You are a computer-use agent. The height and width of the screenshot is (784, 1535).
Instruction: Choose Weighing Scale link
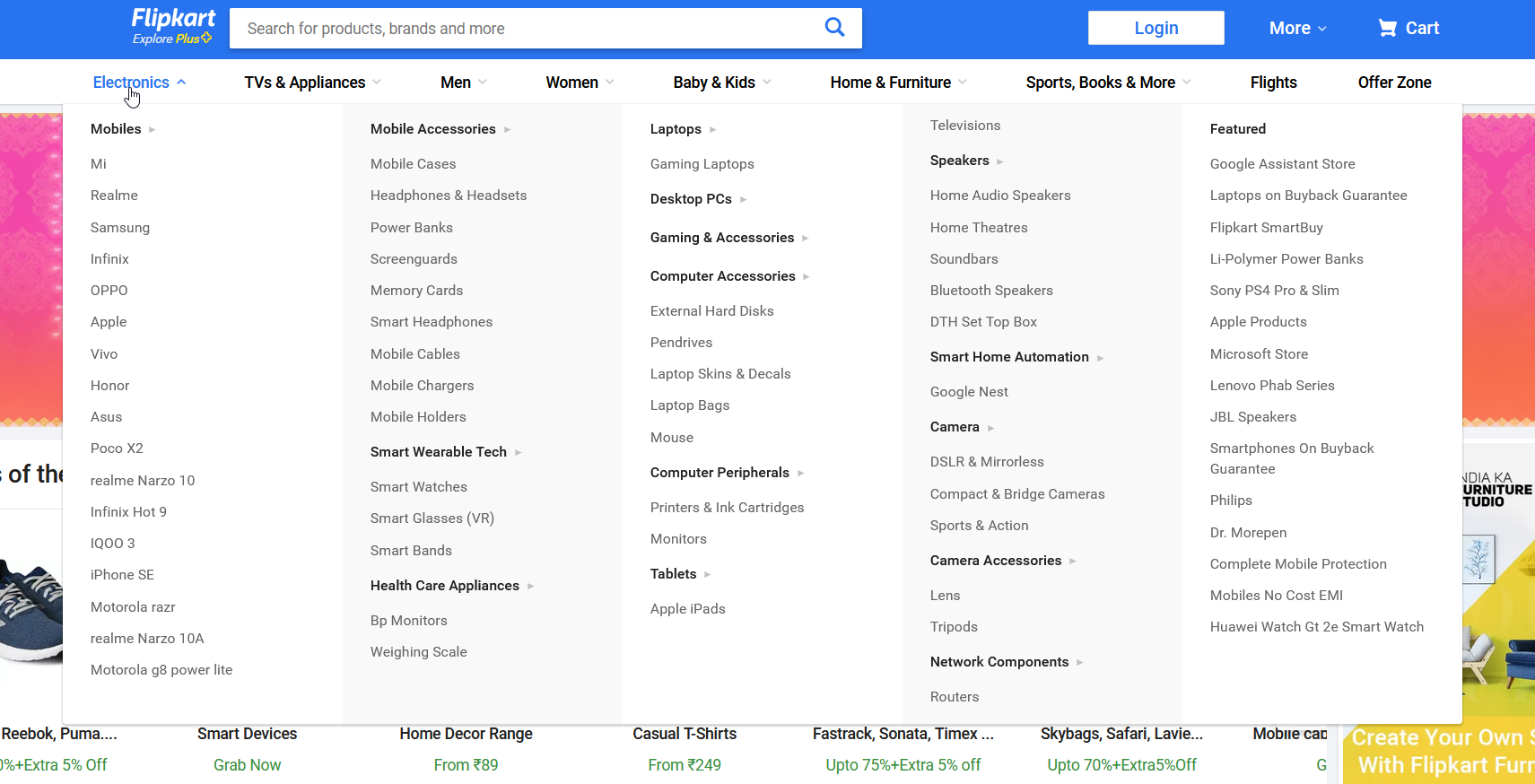419,652
